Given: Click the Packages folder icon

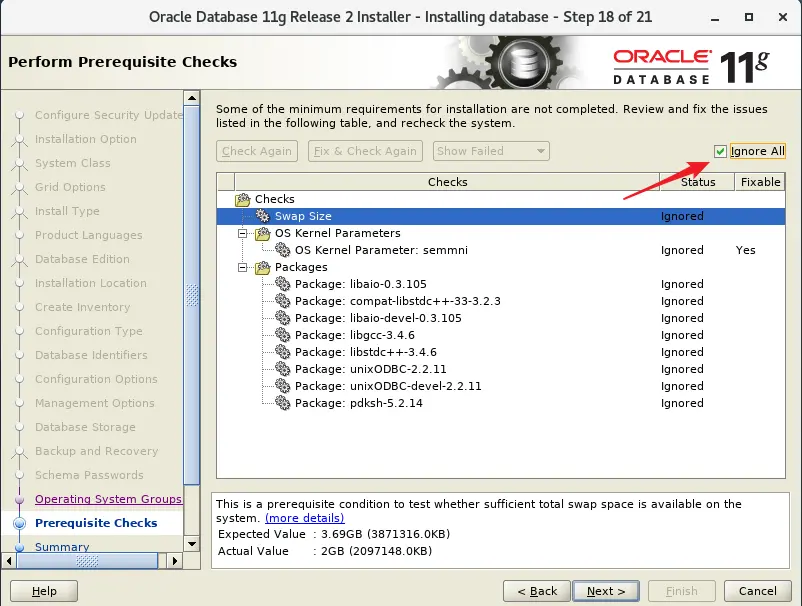Looking at the screenshot, I should pyautogui.click(x=262, y=267).
